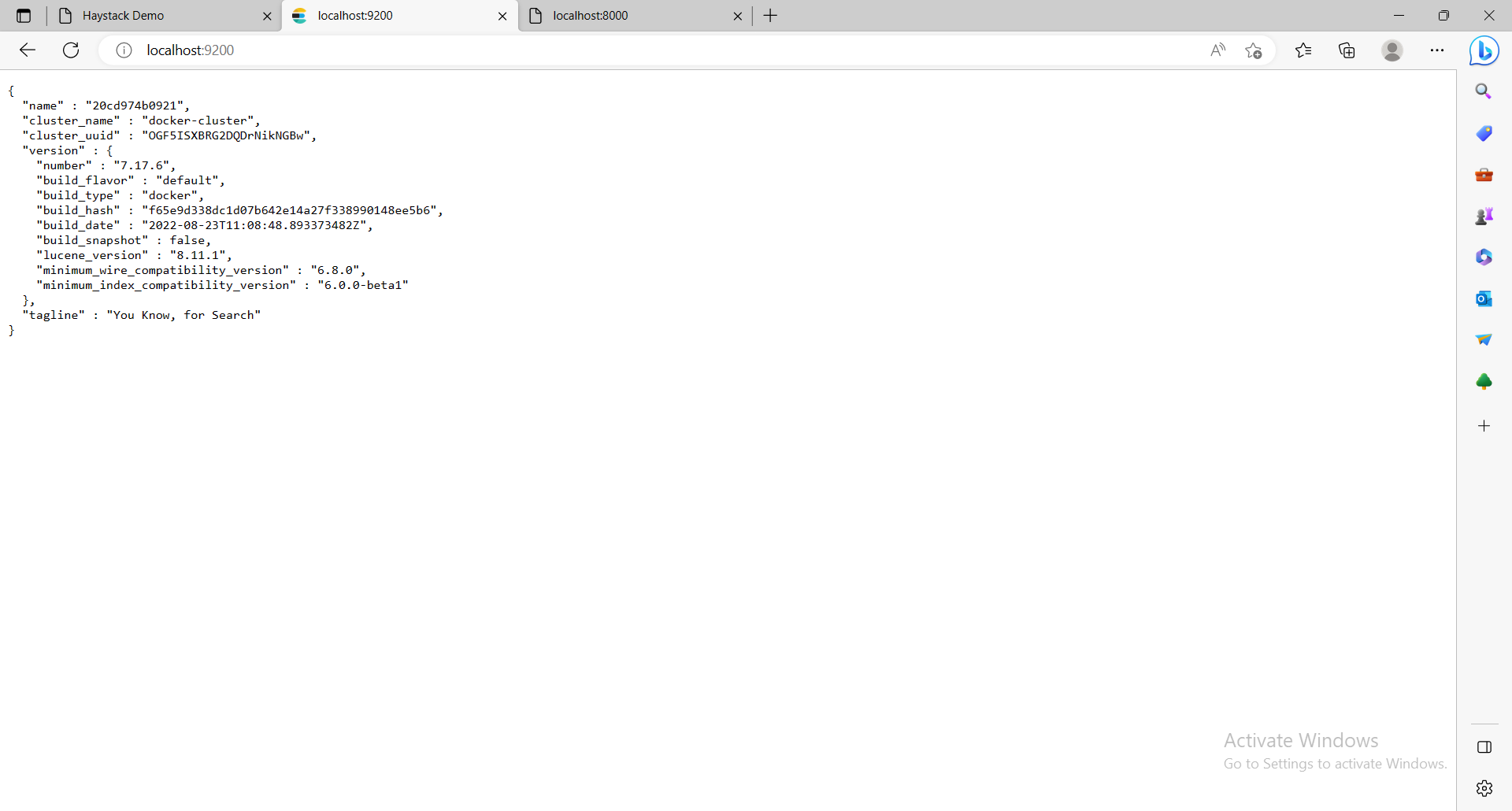
Task: Click the tagline "You Know, for Search"
Action: click(183, 315)
